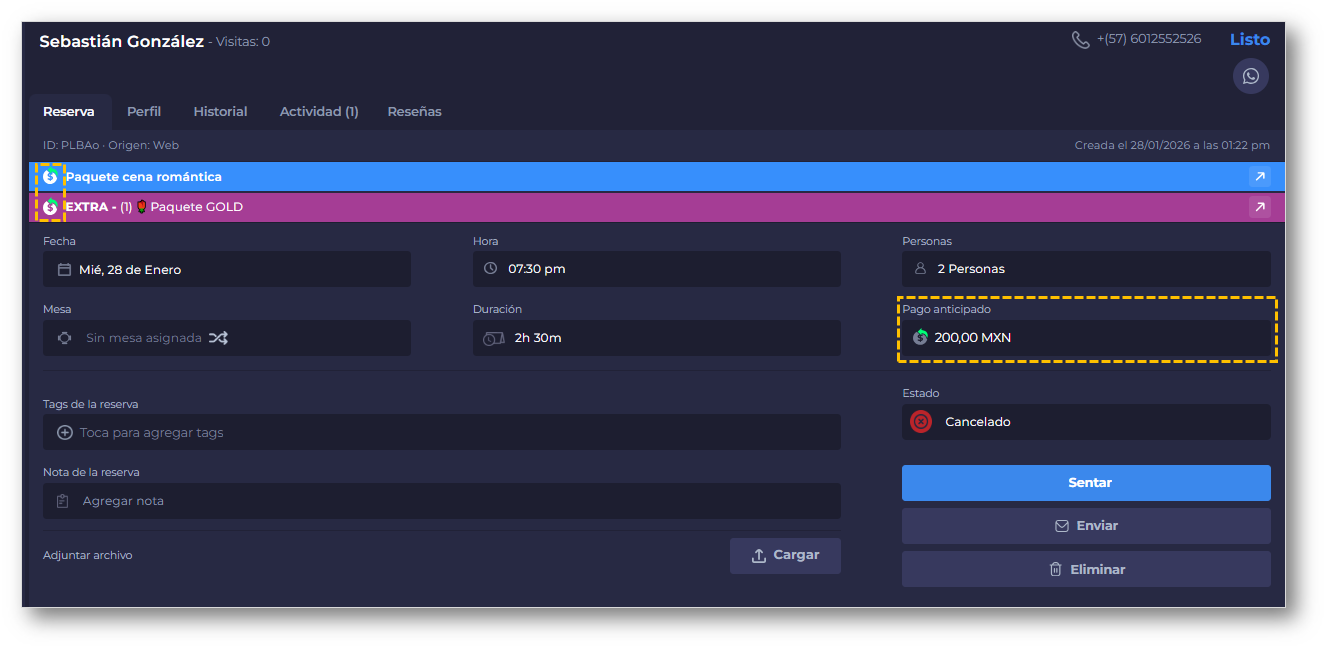The image size is (1328, 650).
Task: Click the Eliminar button
Action: 1086,569
